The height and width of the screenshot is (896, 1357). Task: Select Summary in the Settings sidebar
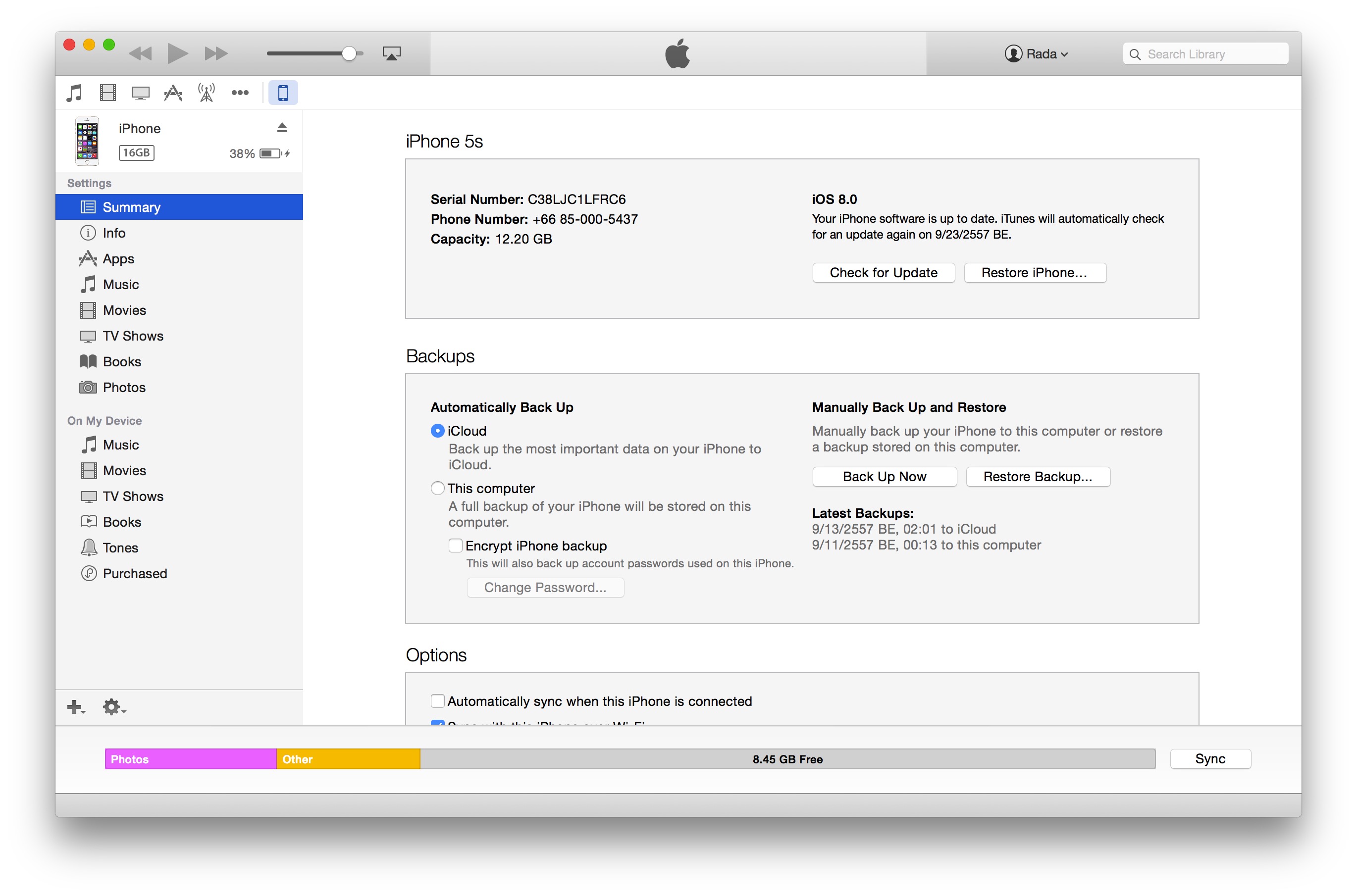tap(131, 207)
